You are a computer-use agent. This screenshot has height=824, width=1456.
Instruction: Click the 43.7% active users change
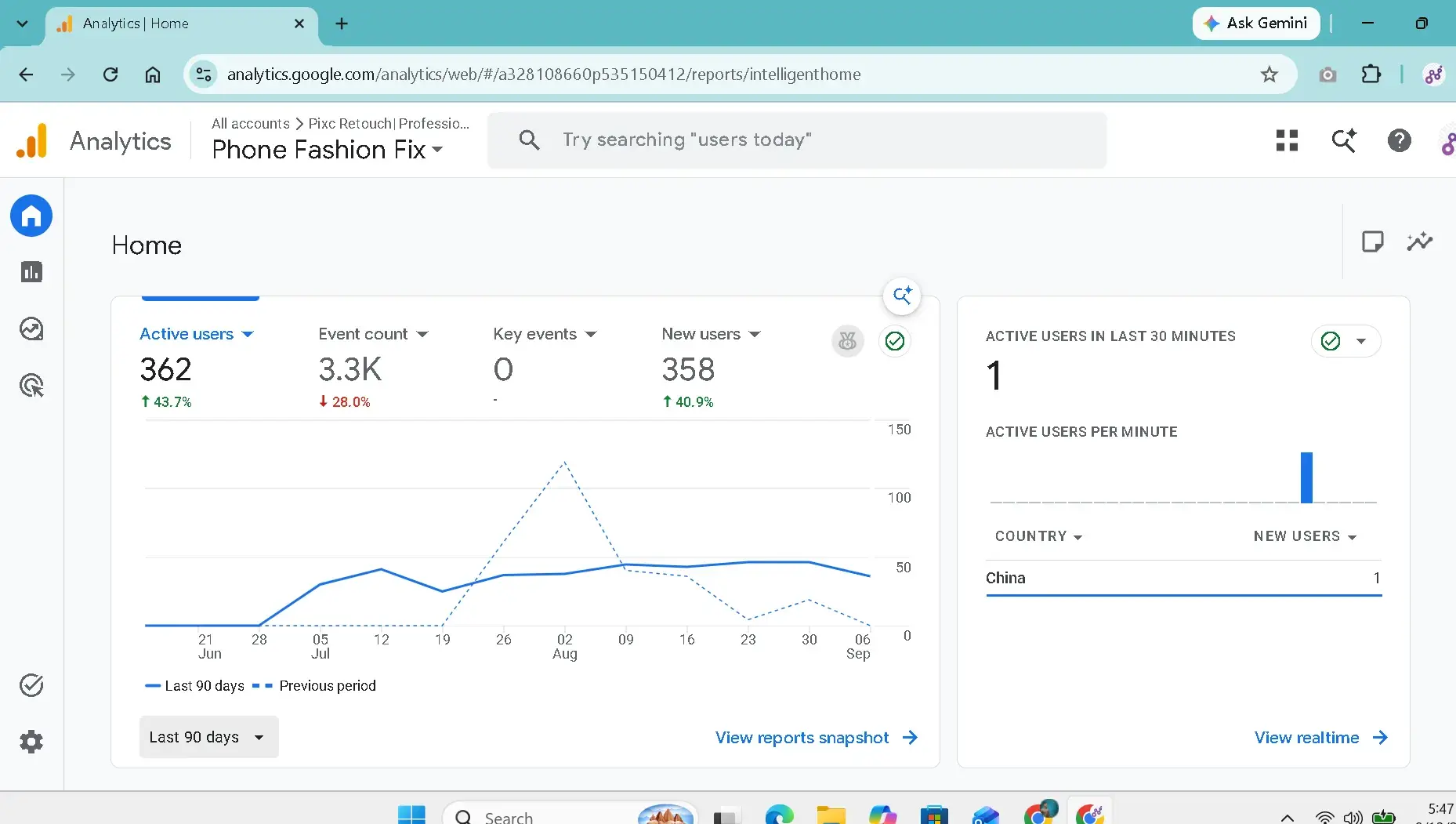[x=166, y=402]
